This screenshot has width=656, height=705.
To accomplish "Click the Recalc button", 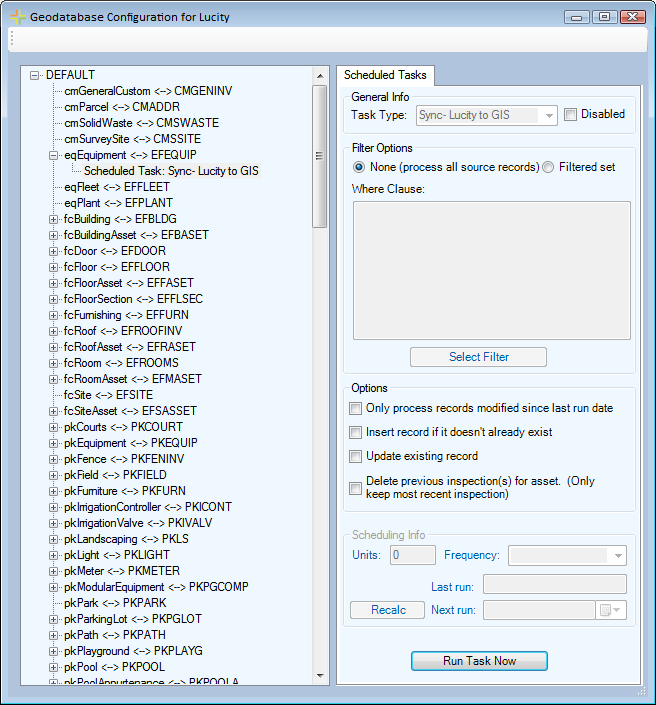I will pyautogui.click(x=388, y=610).
